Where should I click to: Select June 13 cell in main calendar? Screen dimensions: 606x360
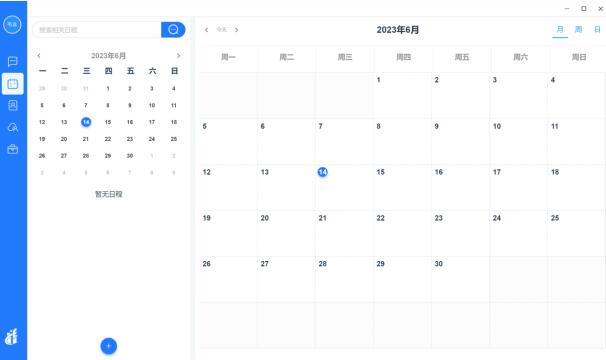pos(286,187)
